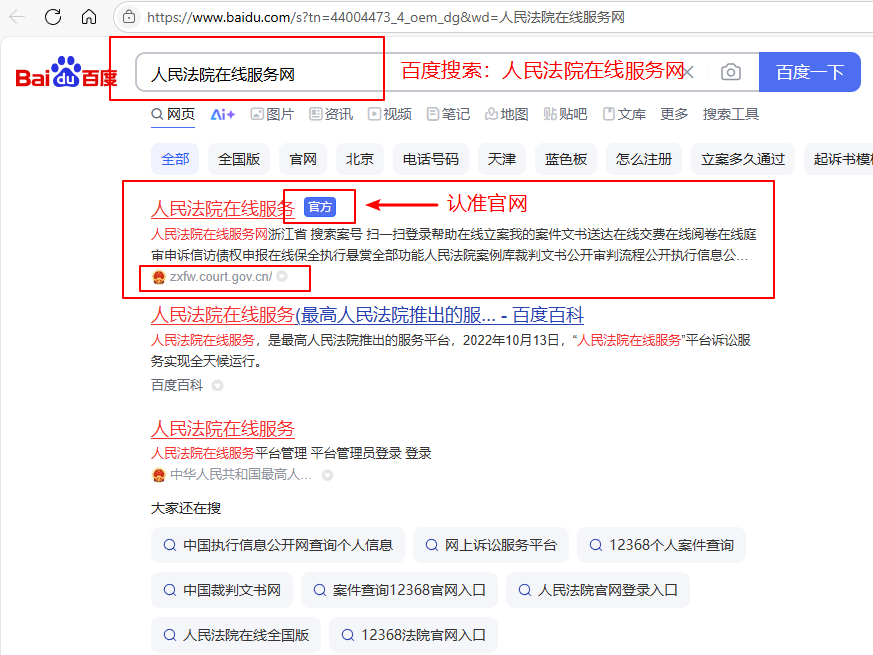This screenshot has height=655, width=873.
Task: Expand the dropdown arrow next to 百度百科 source
Action: 217,385
